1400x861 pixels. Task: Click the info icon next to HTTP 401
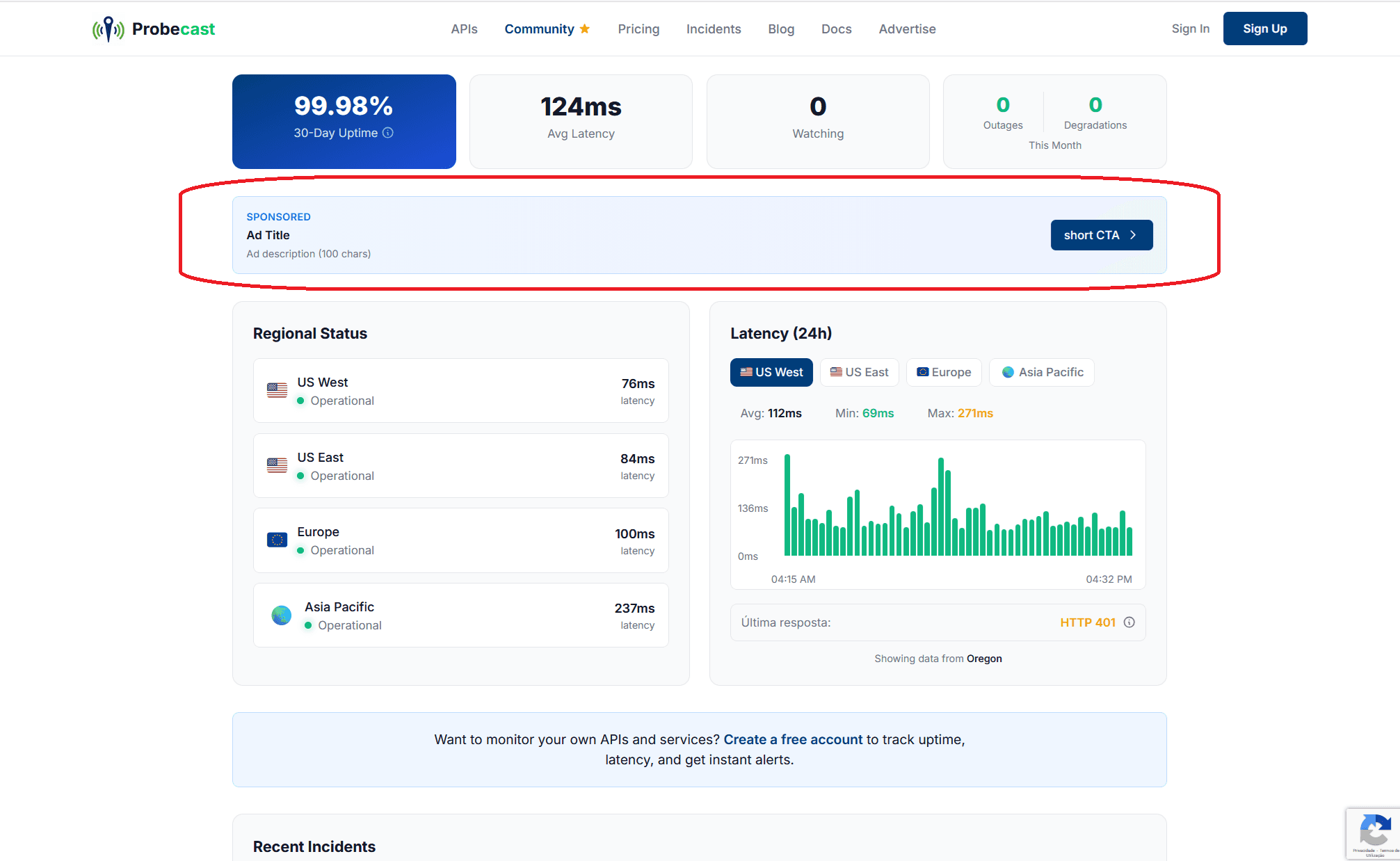(1129, 622)
